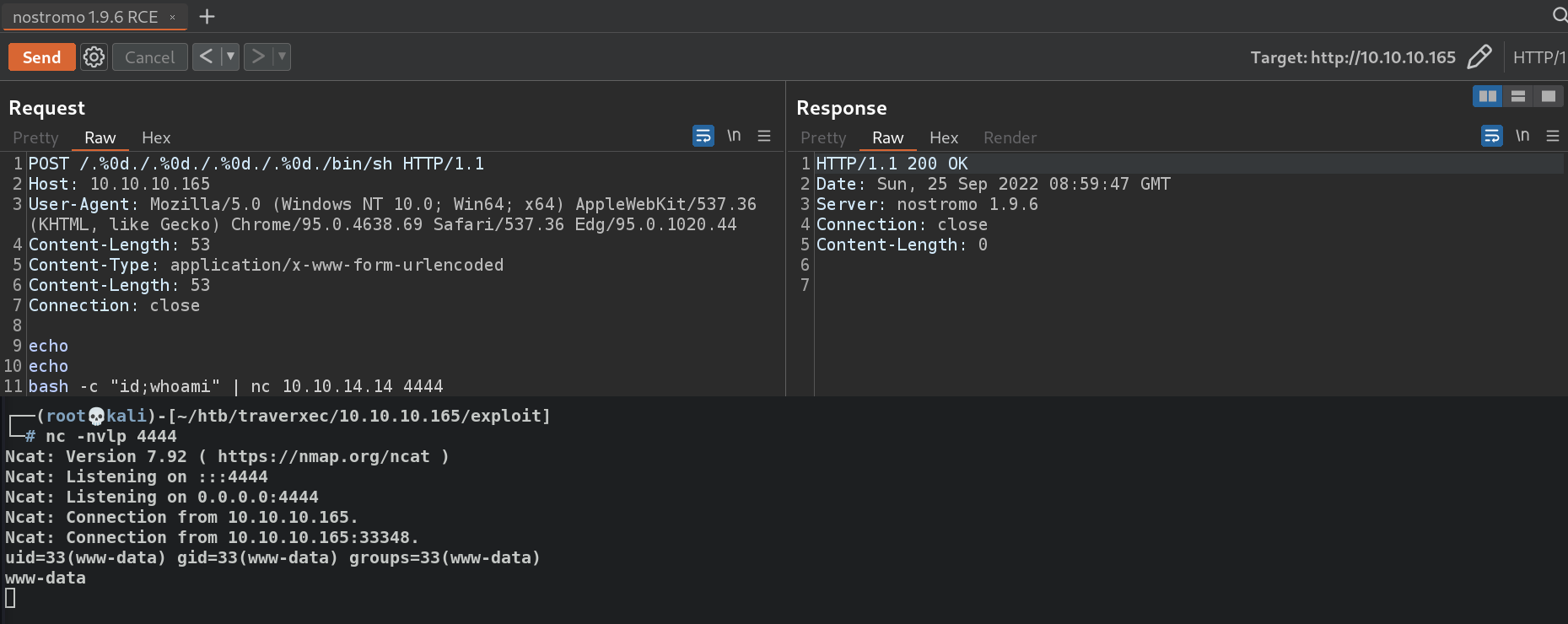1568x624 pixels.
Task: Toggle non-printable \n chars in Request
Action: coord(734,136)
